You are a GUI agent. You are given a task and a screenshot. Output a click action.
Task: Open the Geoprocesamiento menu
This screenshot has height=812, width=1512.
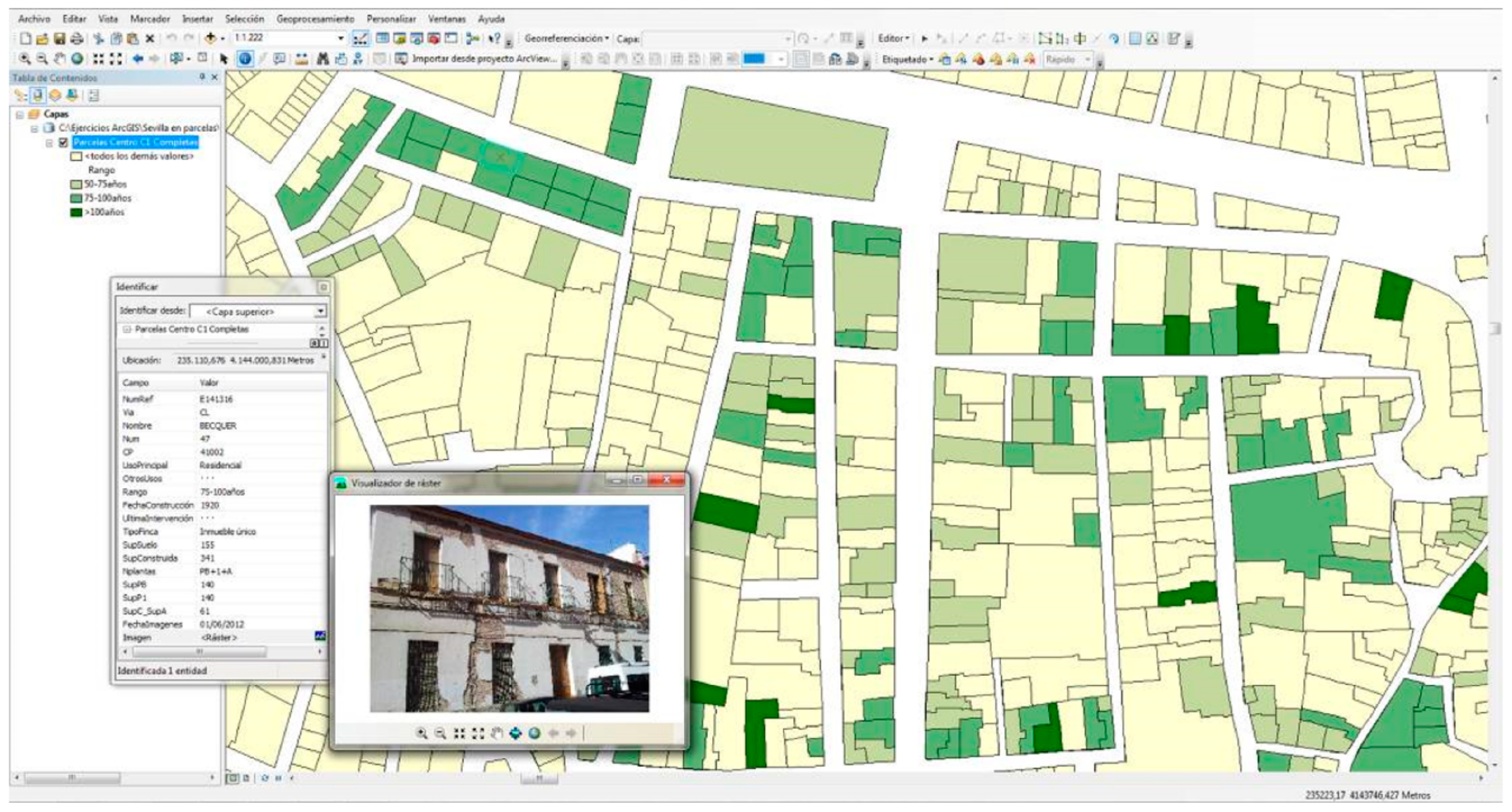click(x=315, y=19)
